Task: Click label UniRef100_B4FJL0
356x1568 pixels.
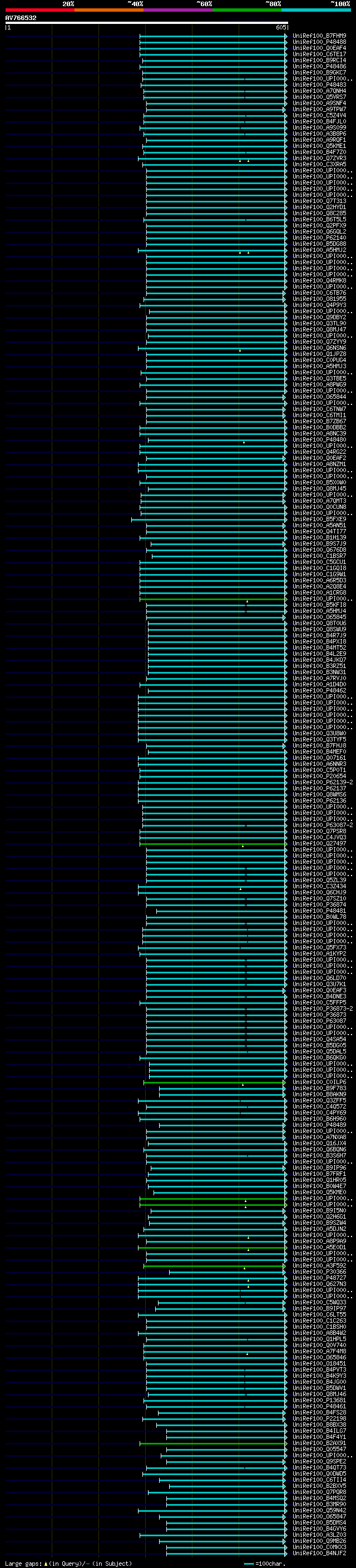Action: pos(319,121)
